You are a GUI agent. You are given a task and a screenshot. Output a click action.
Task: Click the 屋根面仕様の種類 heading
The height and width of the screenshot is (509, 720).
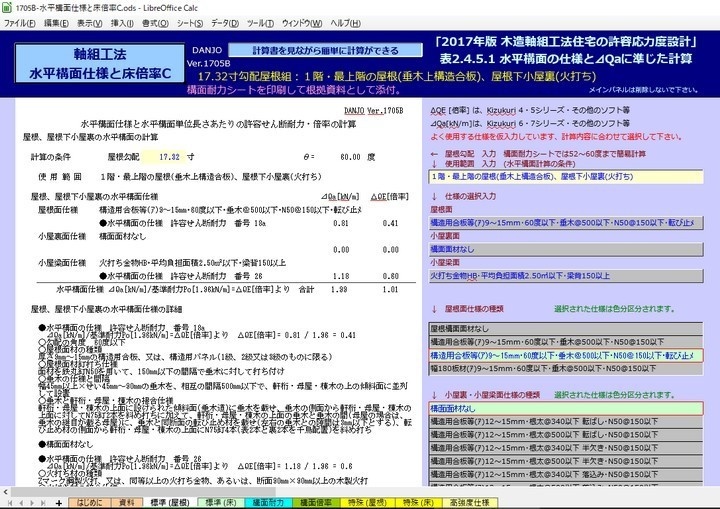click(x=474, y=309)
